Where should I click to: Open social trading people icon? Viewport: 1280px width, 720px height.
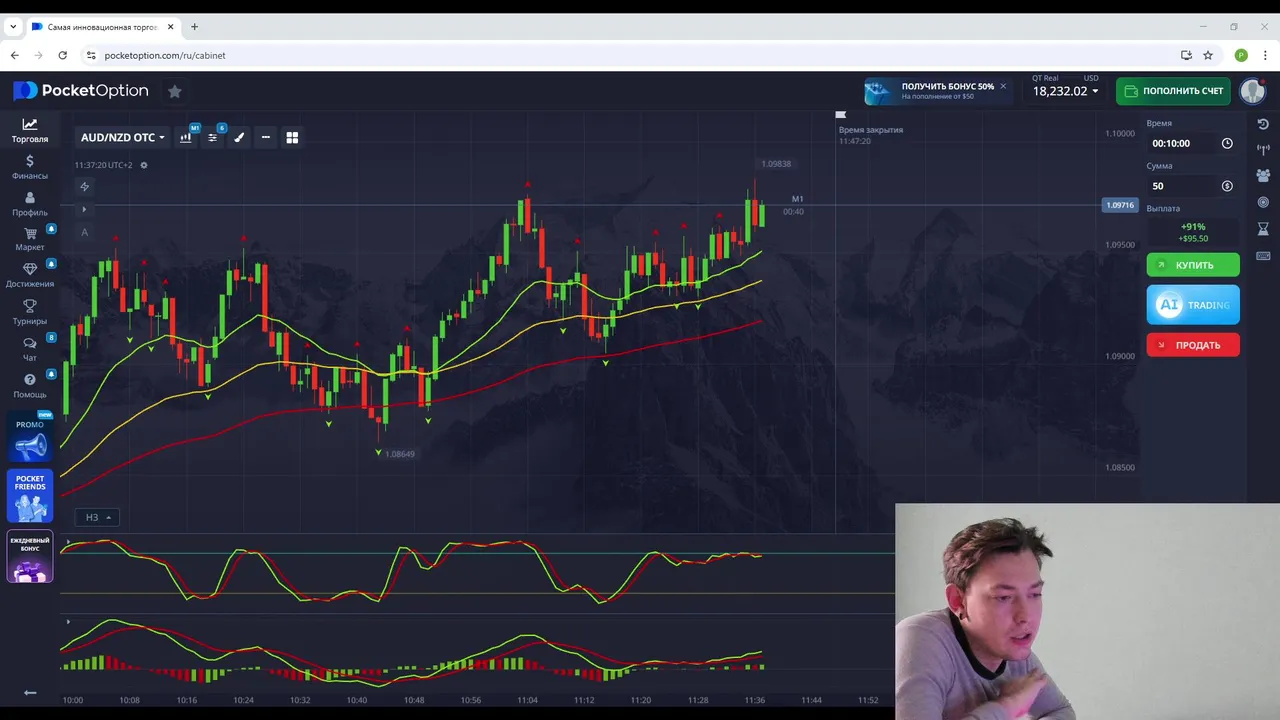coord(1263,175)
